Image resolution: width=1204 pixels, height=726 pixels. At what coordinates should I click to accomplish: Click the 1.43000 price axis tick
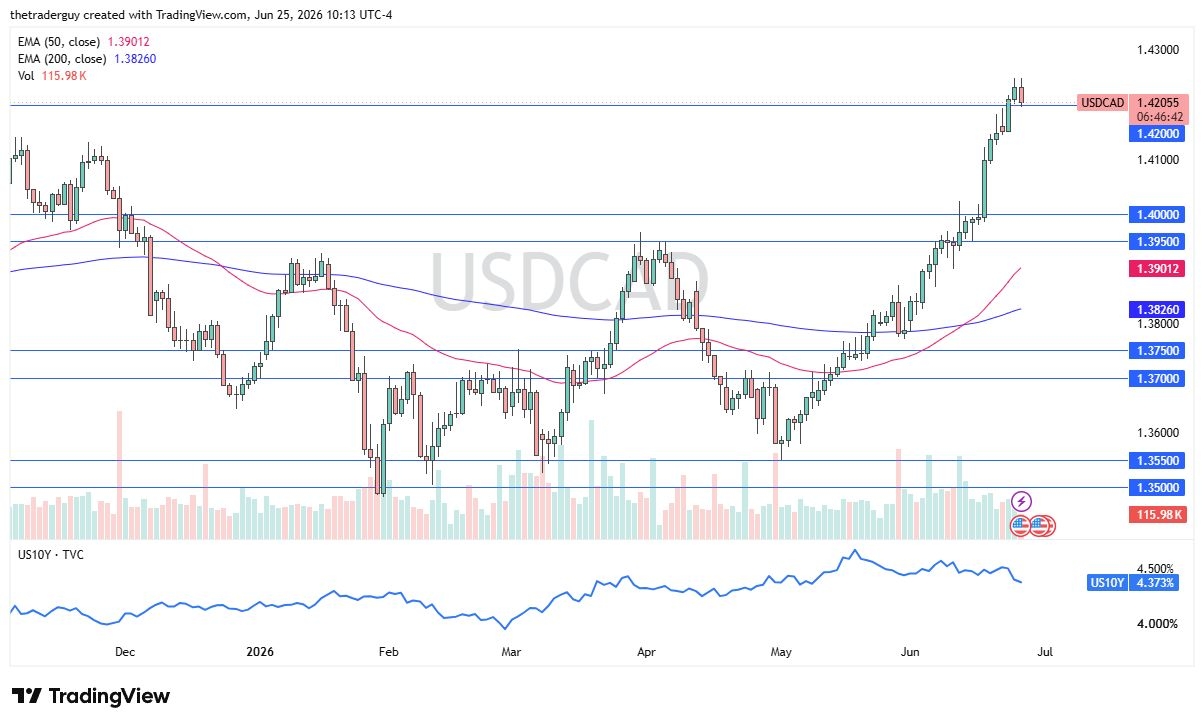[x=1158, y=50]
